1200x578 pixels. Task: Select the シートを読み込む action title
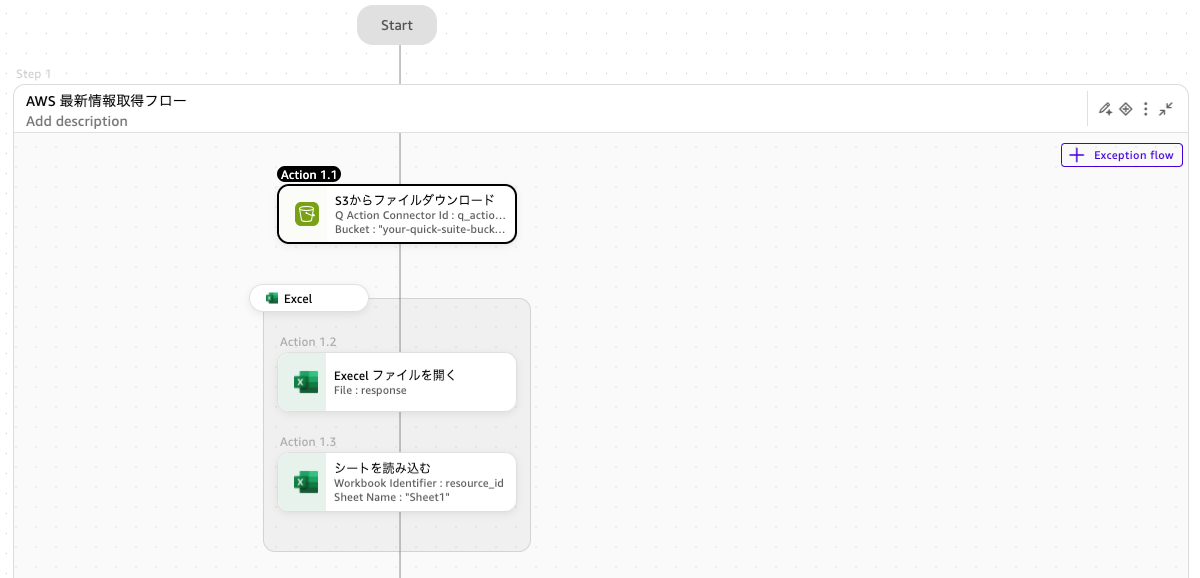coord(382,468)
